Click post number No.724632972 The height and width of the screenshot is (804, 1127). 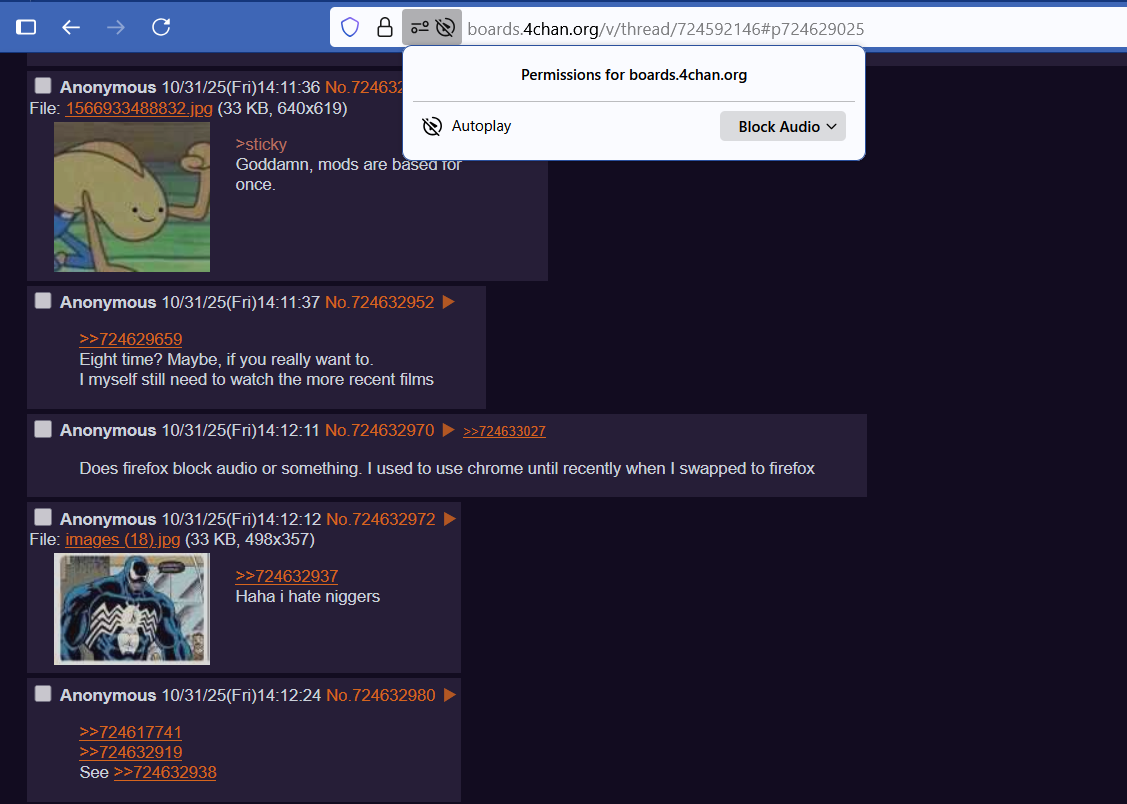[381, 519]
